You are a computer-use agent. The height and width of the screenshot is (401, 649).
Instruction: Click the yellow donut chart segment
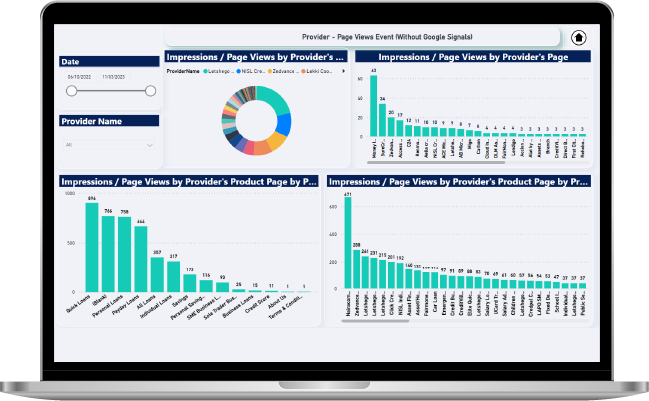tap(276, 142)
